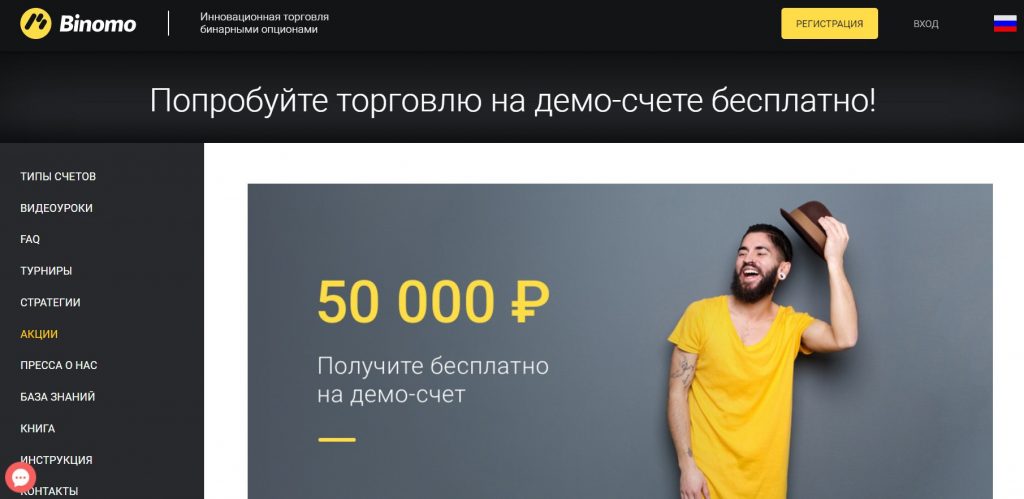Open the КНИГА sidebar link
This screenshot has height=499, width=1024.
tap(37, 428)
